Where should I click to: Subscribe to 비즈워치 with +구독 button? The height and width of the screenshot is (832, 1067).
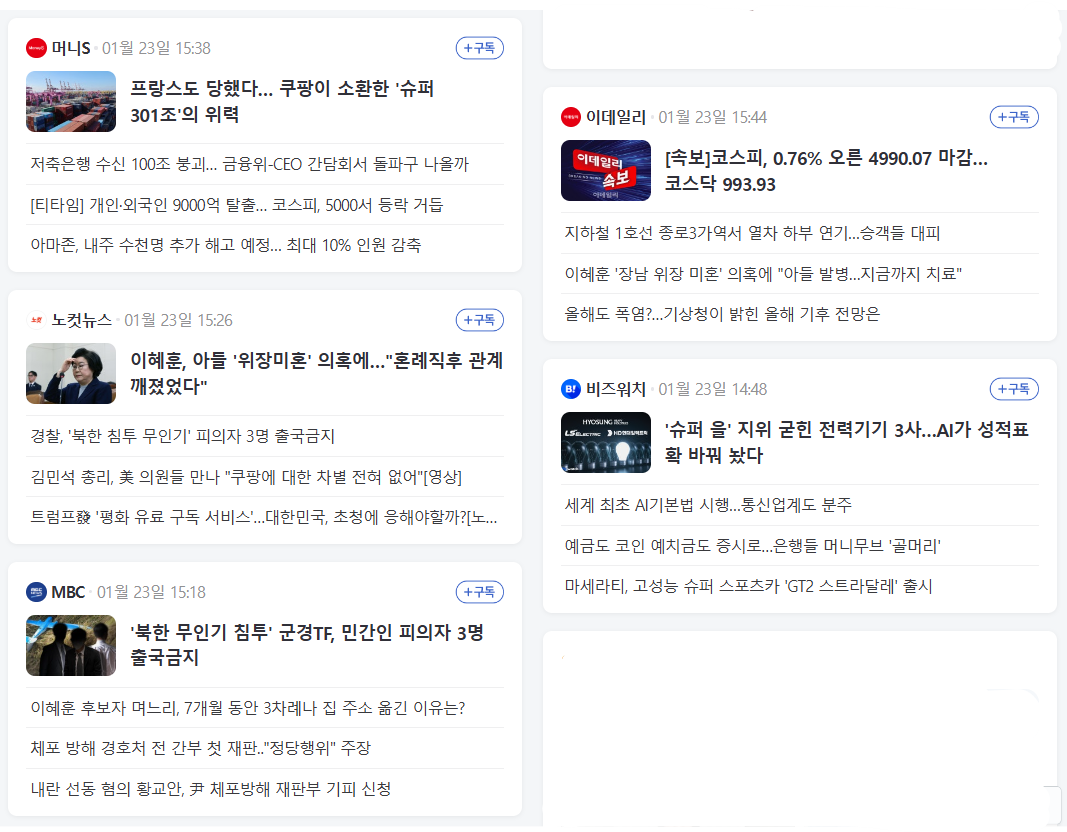tap(1014, 389)
